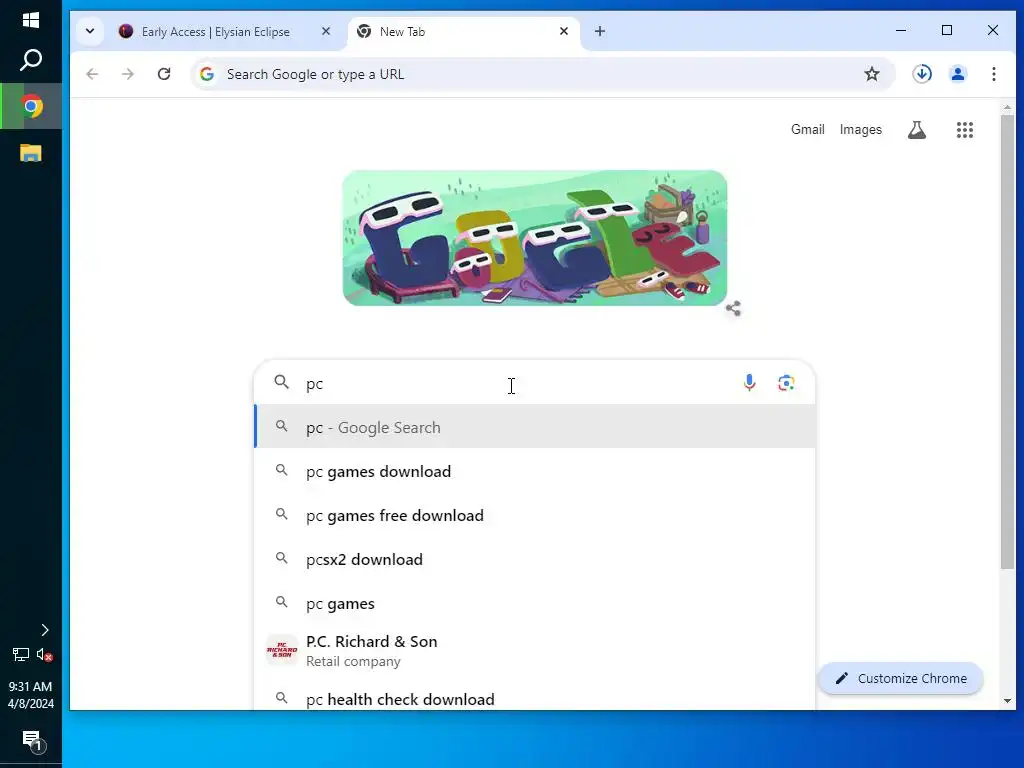
Task: Go forward using the forward arrow
Action: point(128,74)
